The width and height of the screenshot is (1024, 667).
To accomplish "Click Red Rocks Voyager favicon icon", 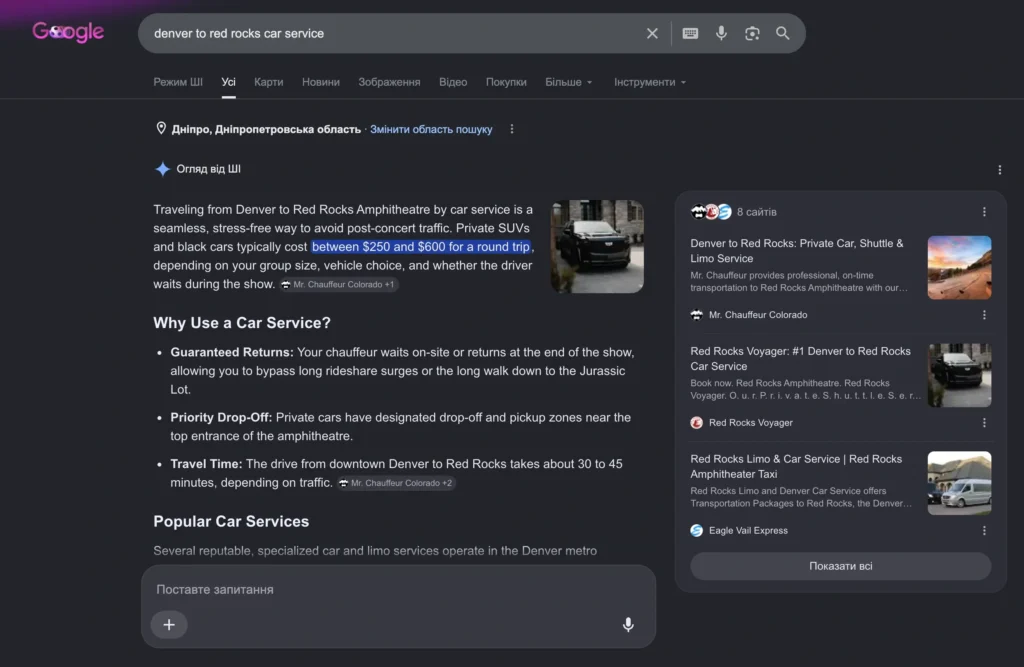I will [696, 423].
